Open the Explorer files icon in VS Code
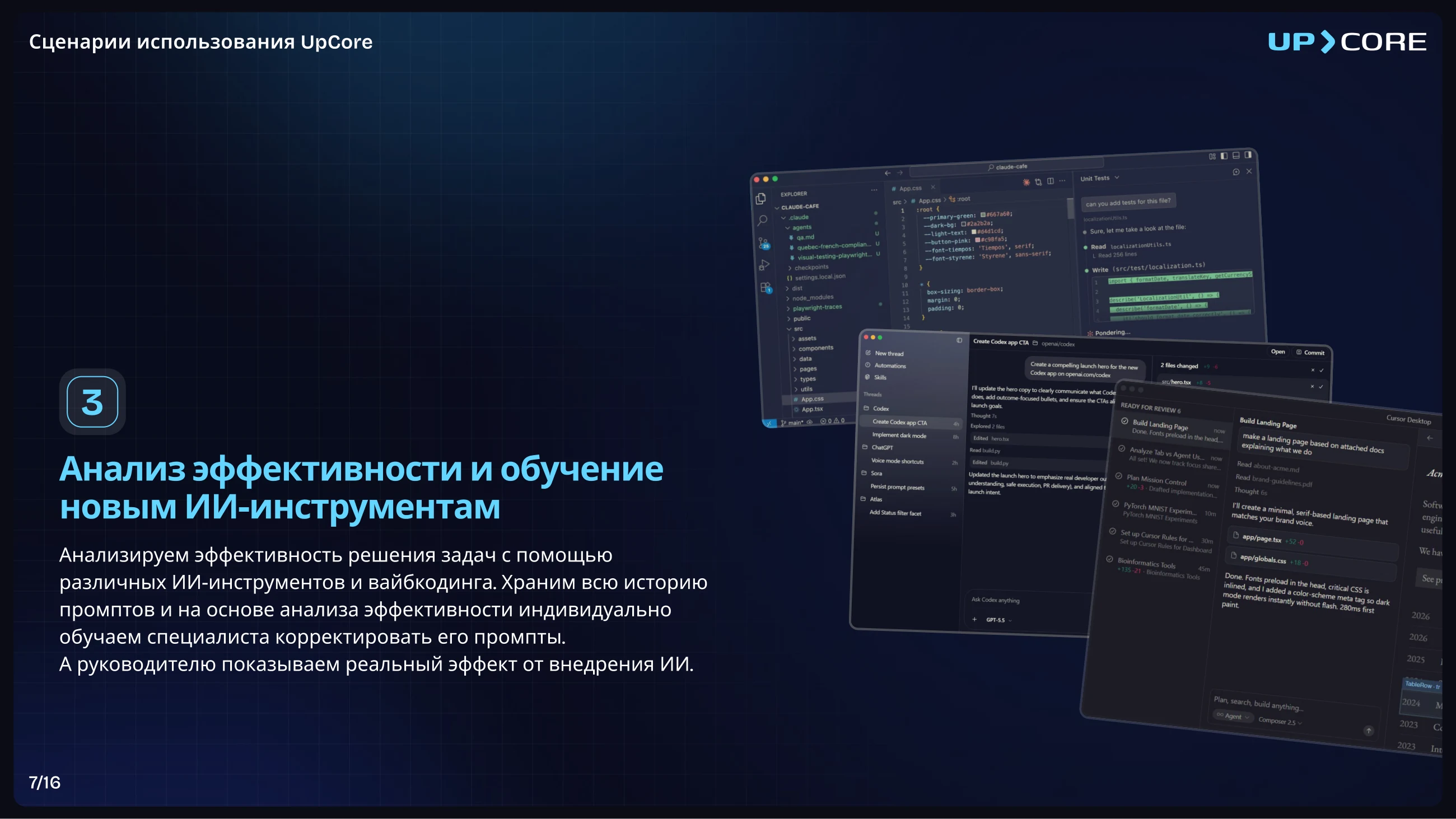Viewport: 1456px width, 819px height. pyautogui.click(x=761, y=199)
